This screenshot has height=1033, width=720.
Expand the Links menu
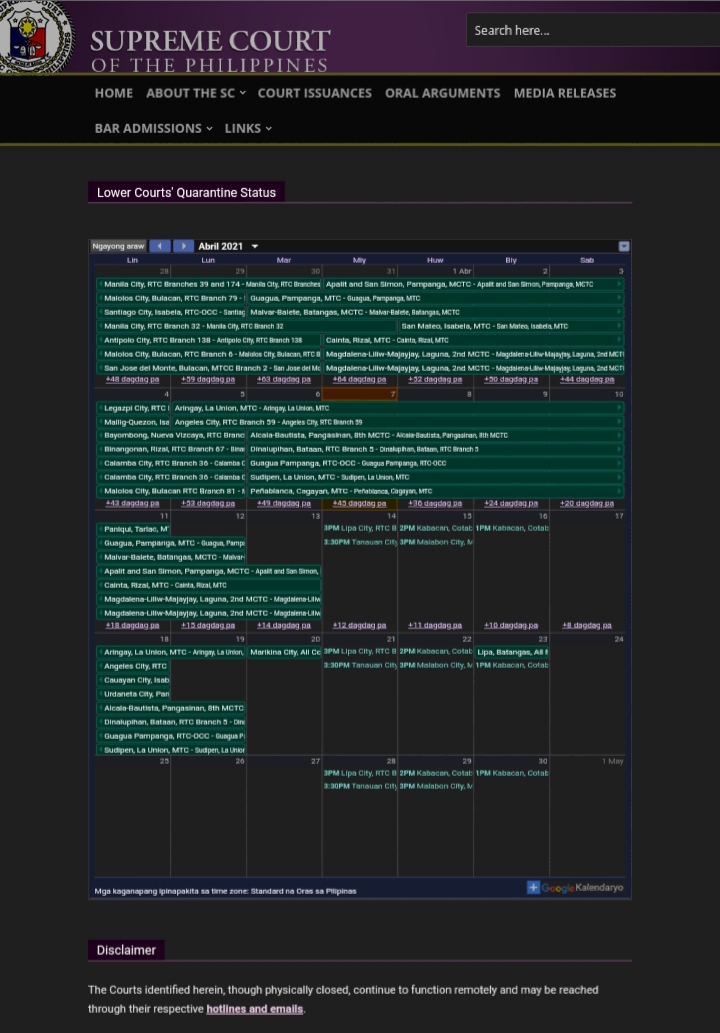point(248,128)
